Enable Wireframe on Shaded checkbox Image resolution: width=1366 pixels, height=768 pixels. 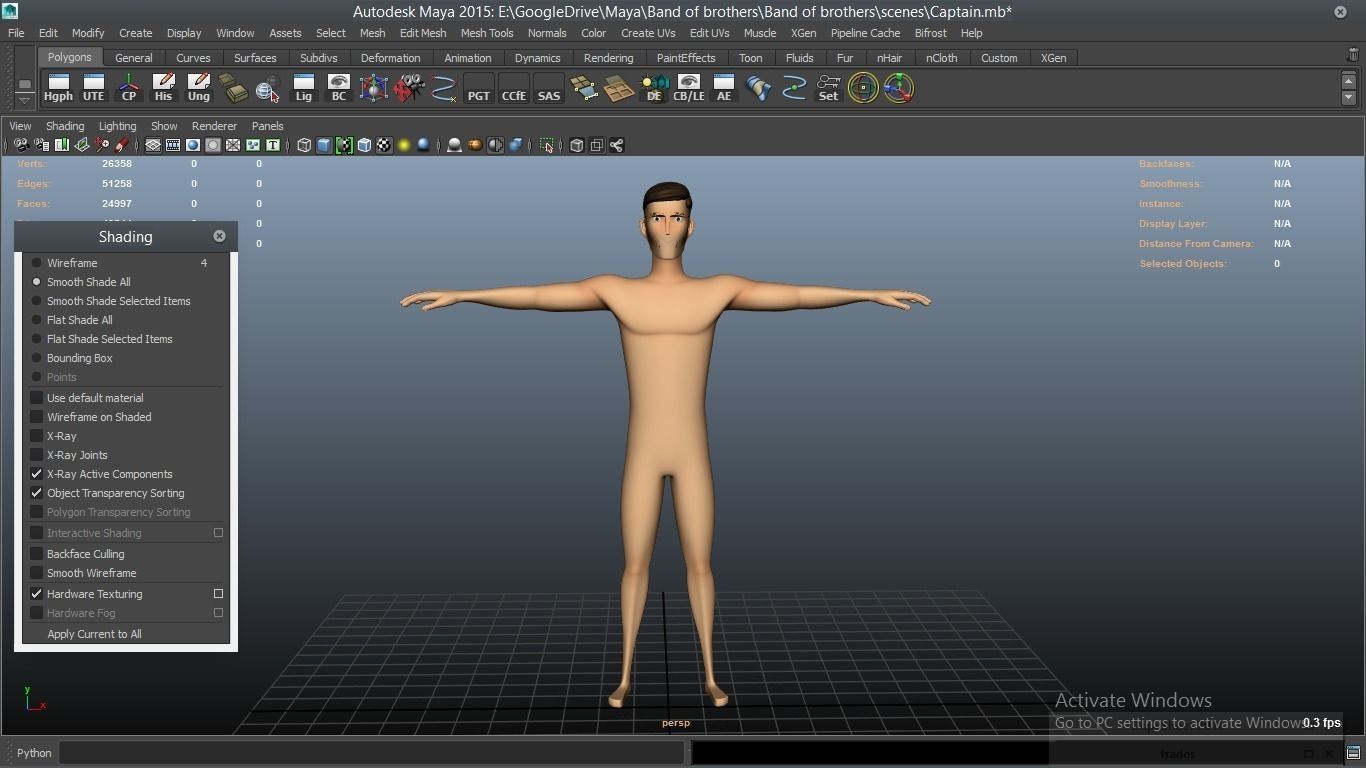point(37,417)
